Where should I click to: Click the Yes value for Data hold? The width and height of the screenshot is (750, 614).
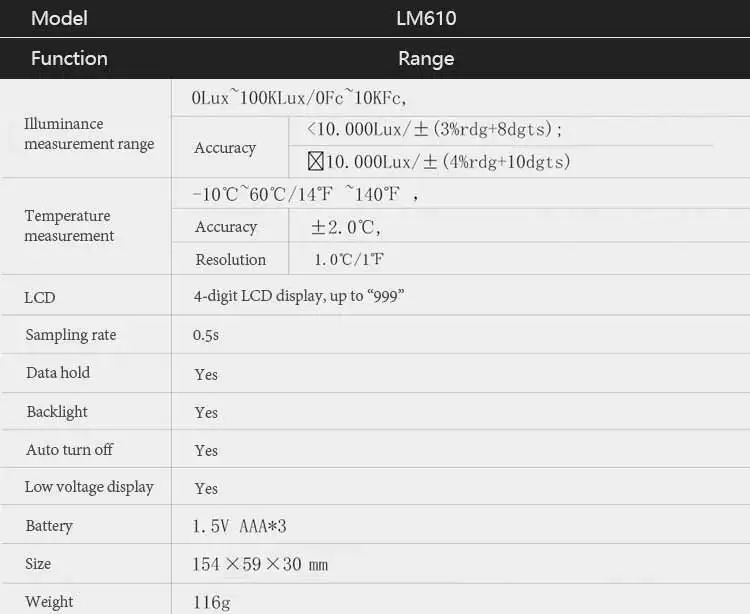point(206,374)
